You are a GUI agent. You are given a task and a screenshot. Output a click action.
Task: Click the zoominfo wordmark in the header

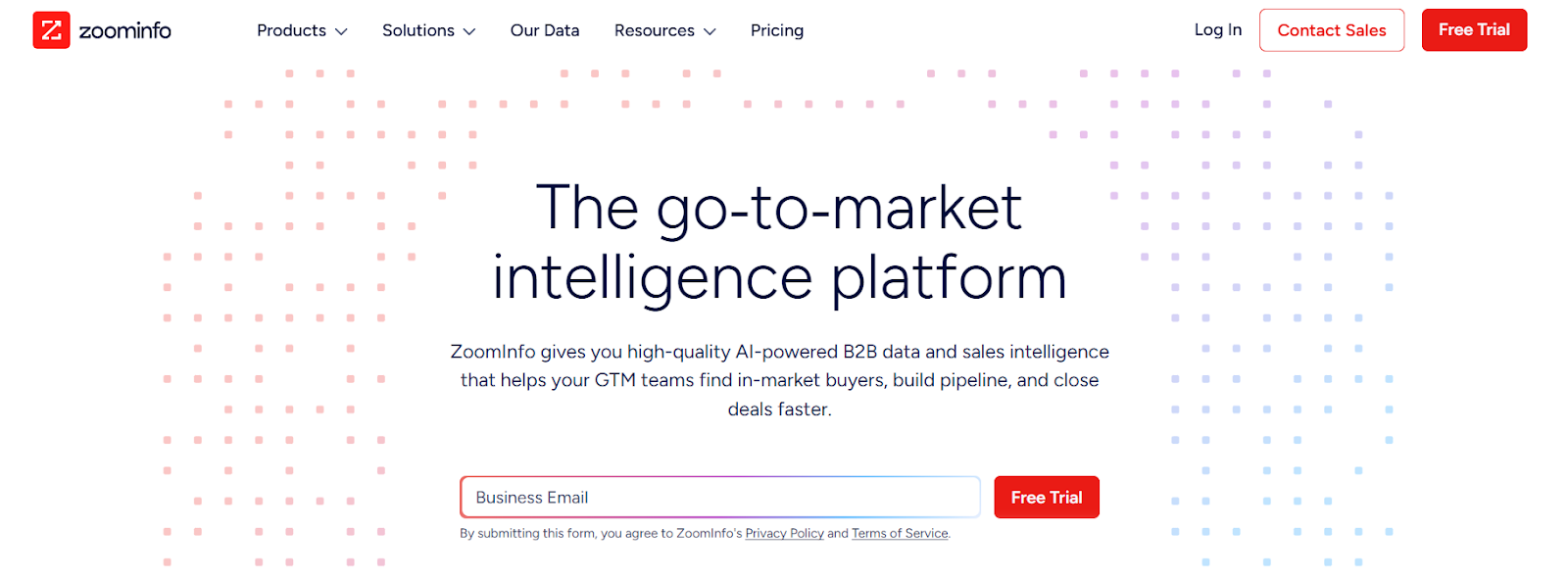point(122,30)
